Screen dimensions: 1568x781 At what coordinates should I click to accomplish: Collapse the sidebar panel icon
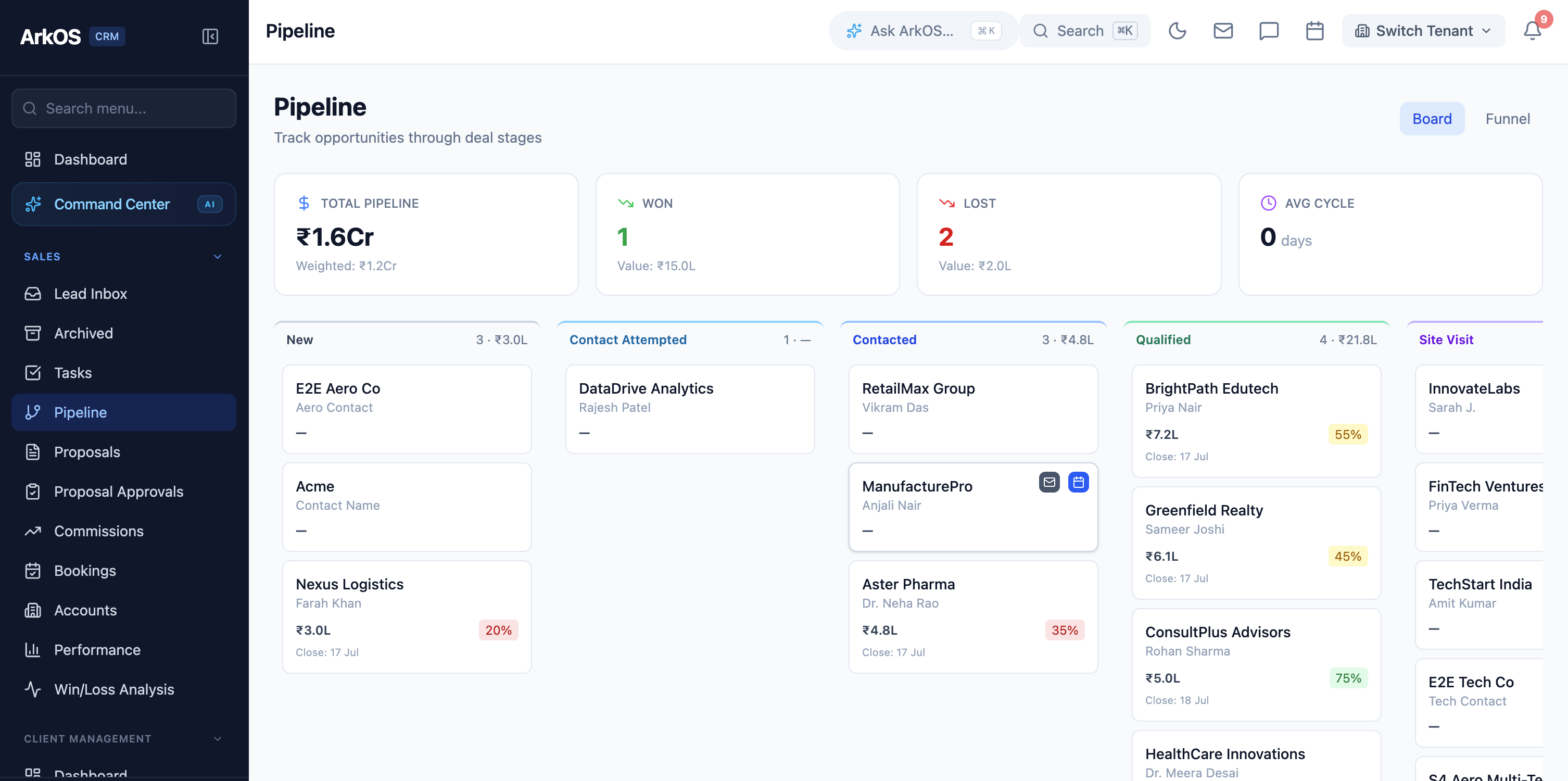click(x=210, y=36)
